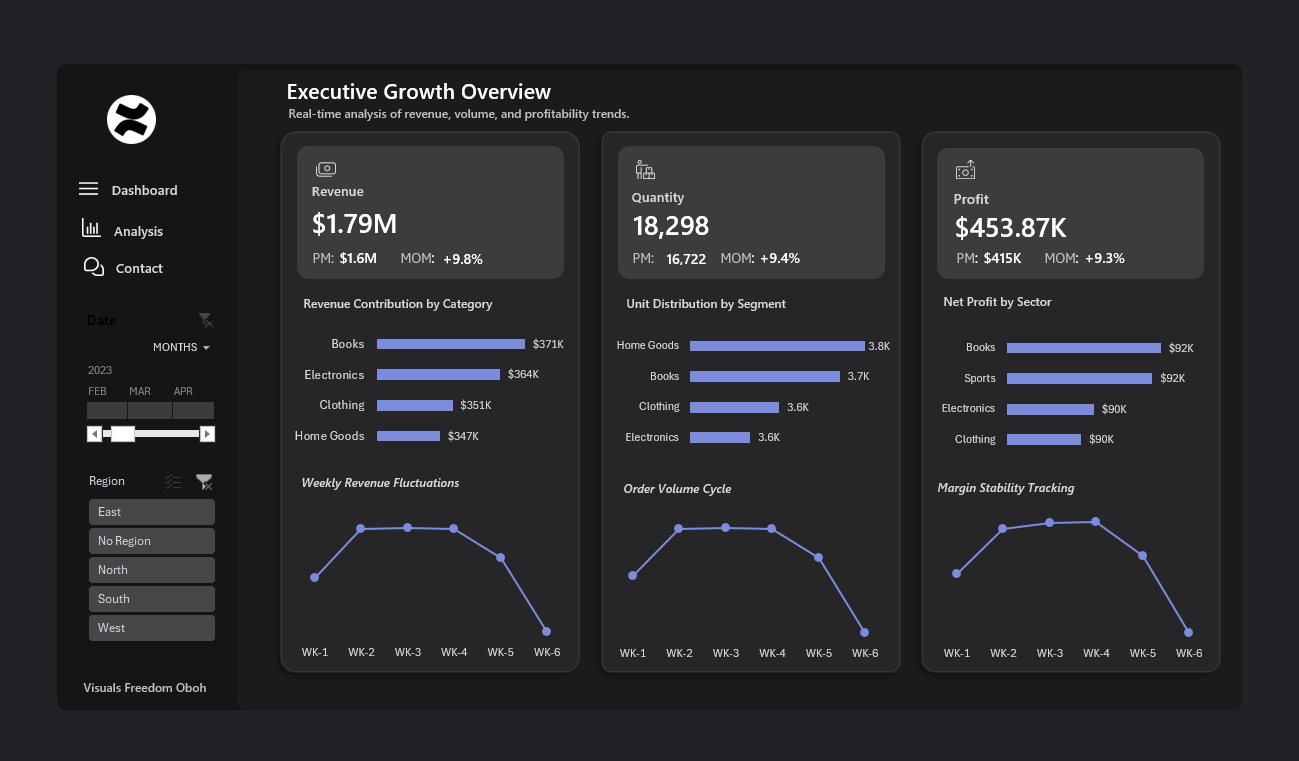Image resolution: width=1299 pixels, height=761 pixels.
Task: Click the $453.87K profit total
Action: click(1010, 228)
